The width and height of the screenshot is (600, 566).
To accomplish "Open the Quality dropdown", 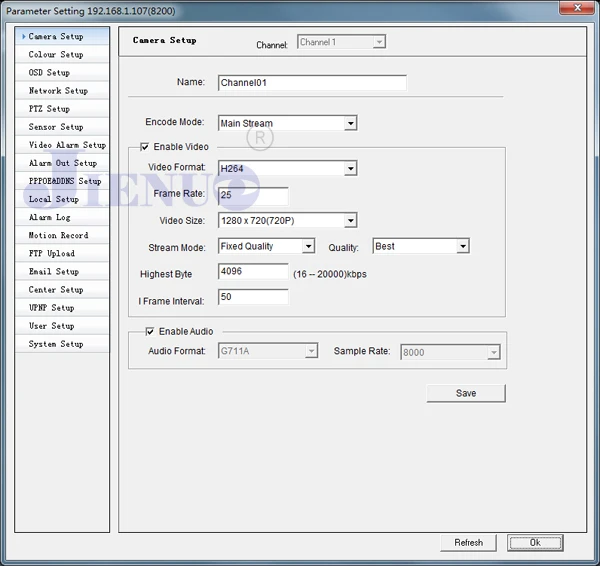I will pos(421,246).
